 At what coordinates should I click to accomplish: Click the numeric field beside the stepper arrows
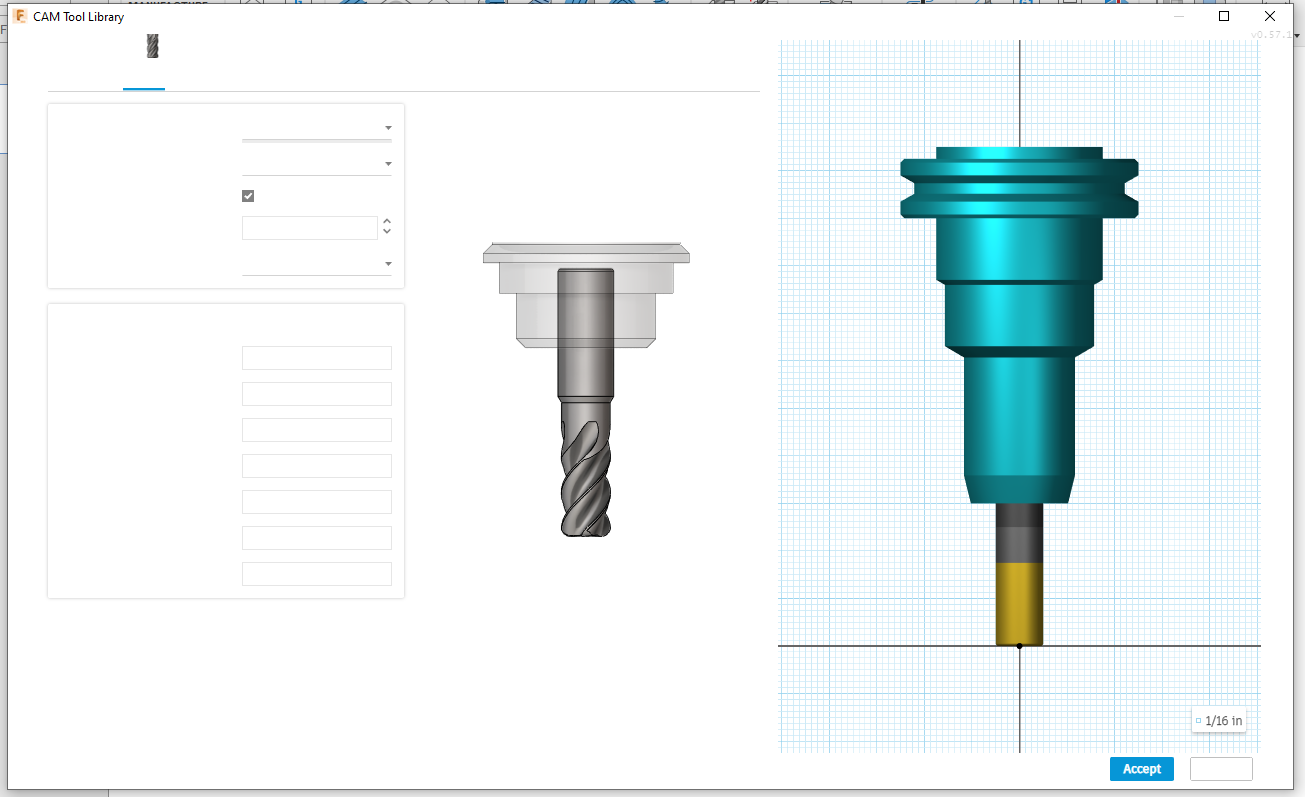click(x=310, y=227)
